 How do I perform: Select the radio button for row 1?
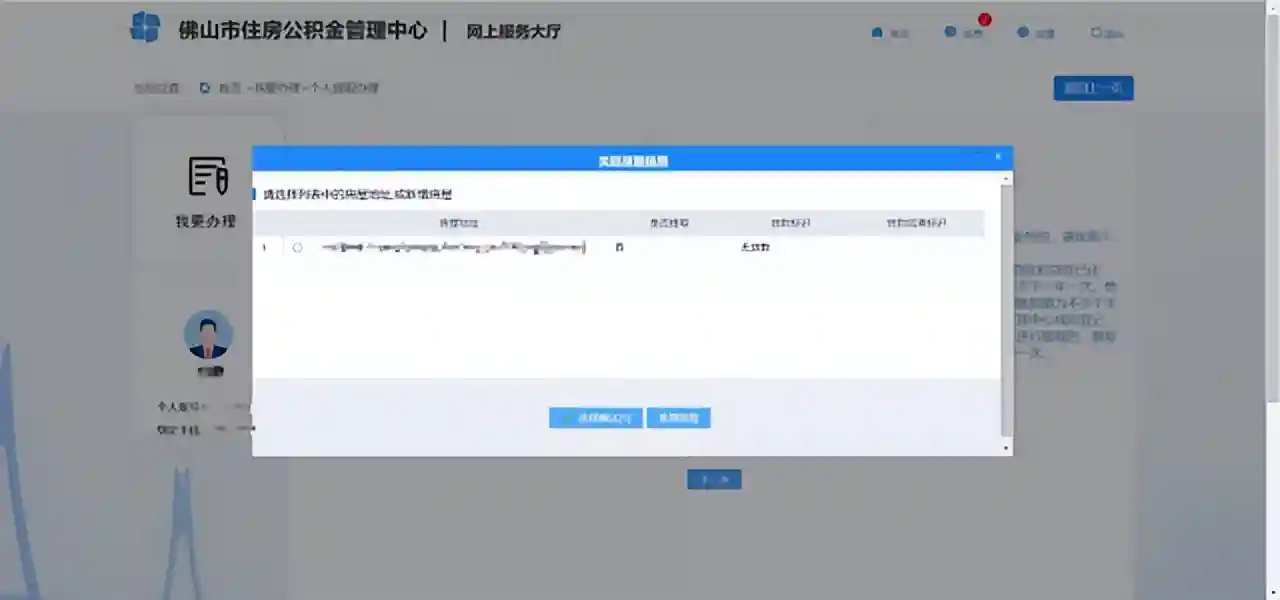click(297, 248)
